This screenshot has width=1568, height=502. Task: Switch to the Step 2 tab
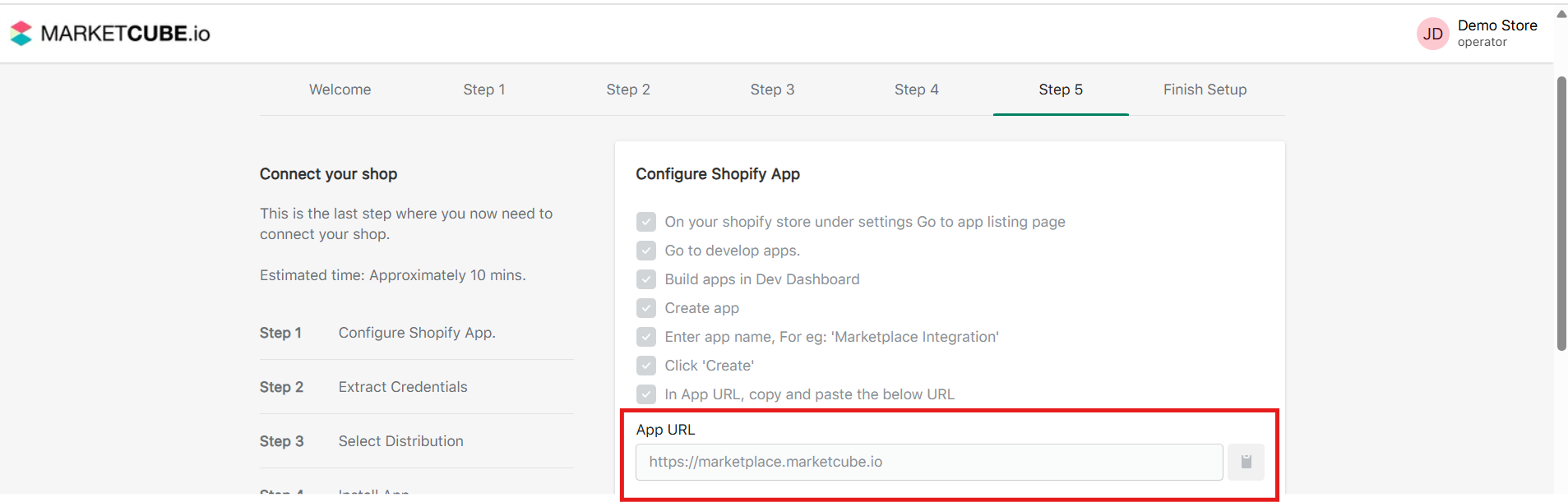click(x=628, y=90)
